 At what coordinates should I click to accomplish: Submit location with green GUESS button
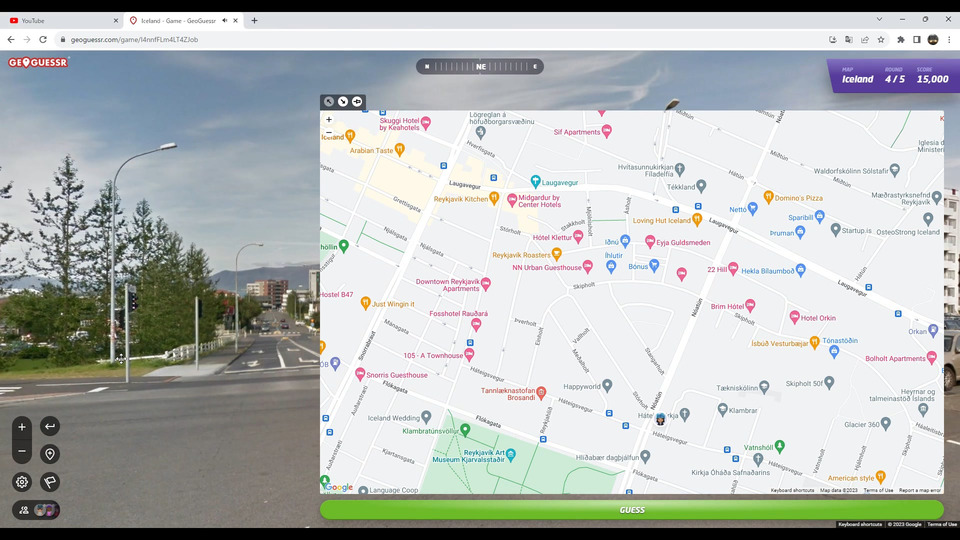point(632,510)
